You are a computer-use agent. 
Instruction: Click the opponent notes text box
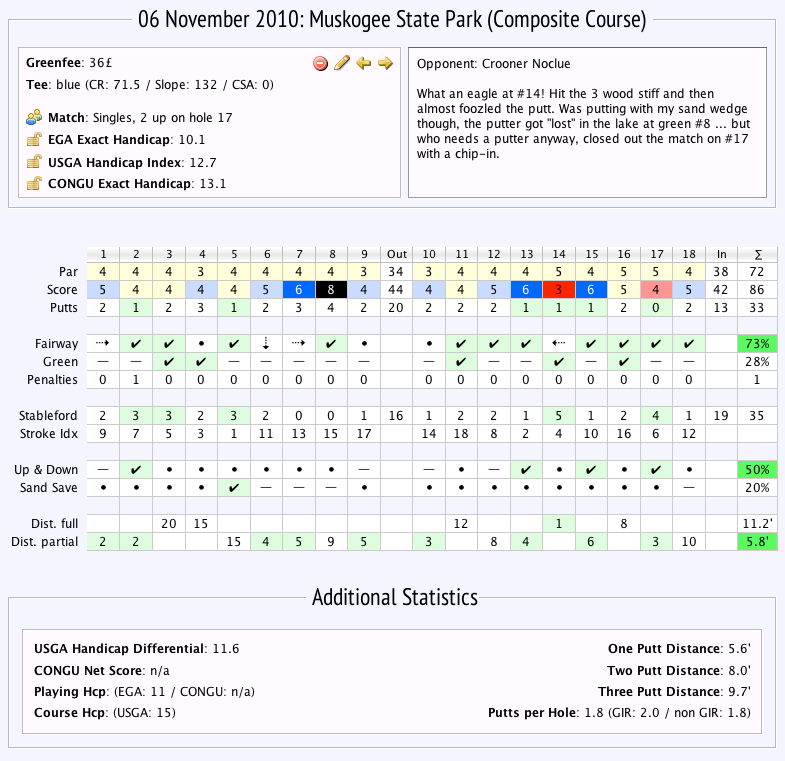pyautogui.click(x=587, y=123)
